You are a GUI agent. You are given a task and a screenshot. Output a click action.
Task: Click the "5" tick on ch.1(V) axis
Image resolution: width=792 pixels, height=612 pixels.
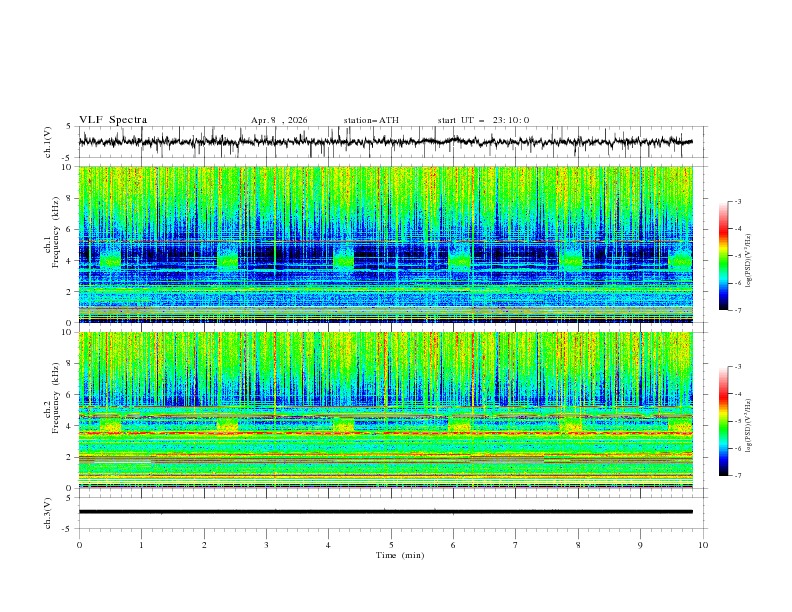pos(69,127)
